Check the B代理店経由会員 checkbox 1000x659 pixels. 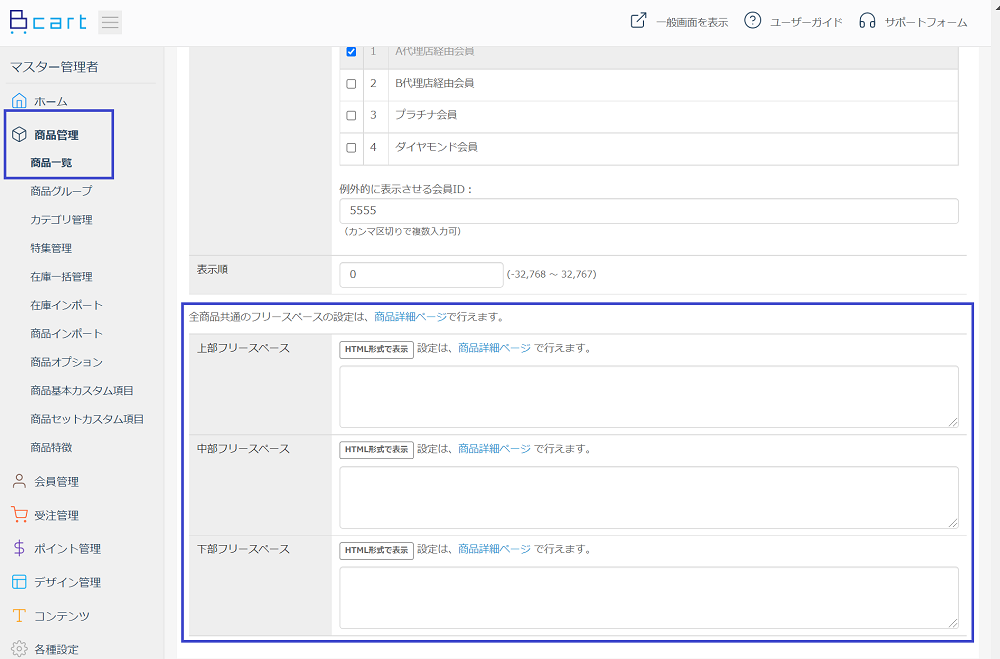pyautogui.click(x=351, y=84)
